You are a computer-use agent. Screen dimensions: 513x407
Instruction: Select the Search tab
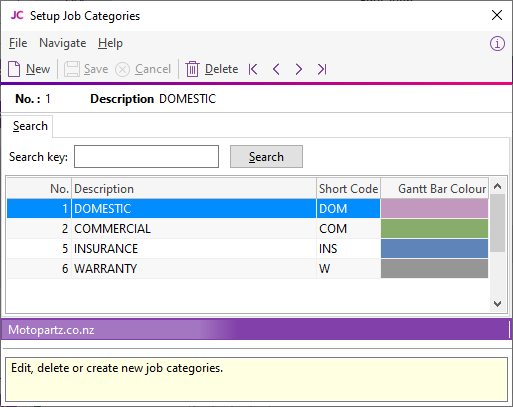click(x=30, y=126)
